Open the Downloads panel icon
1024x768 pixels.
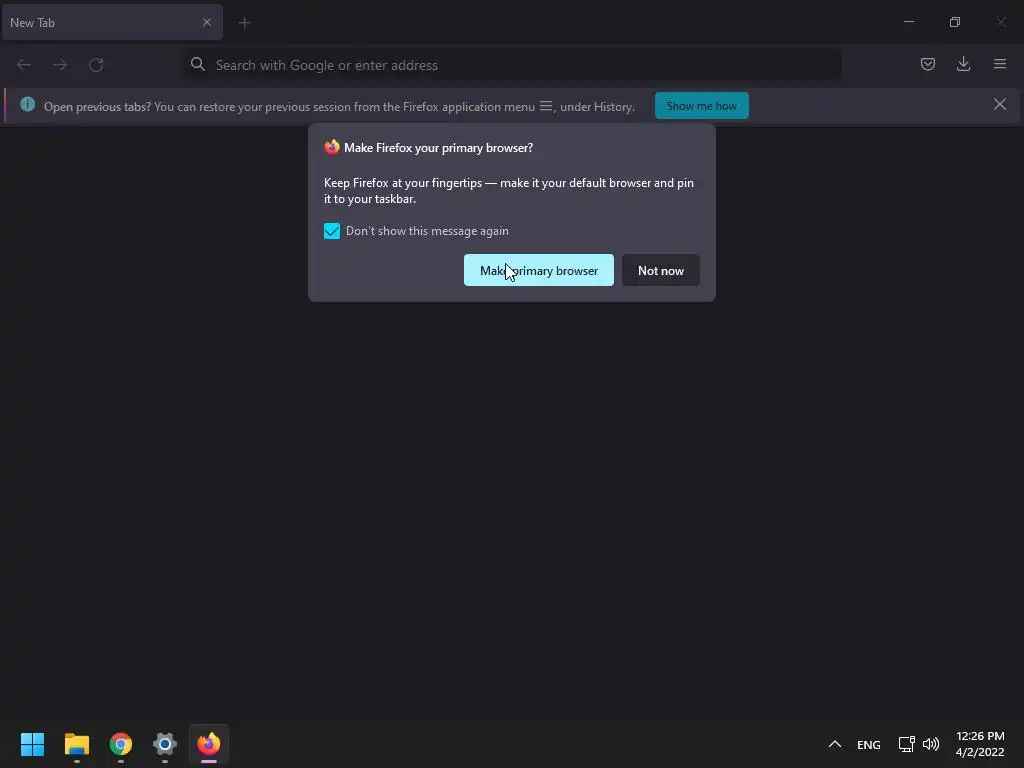point(963,64)
